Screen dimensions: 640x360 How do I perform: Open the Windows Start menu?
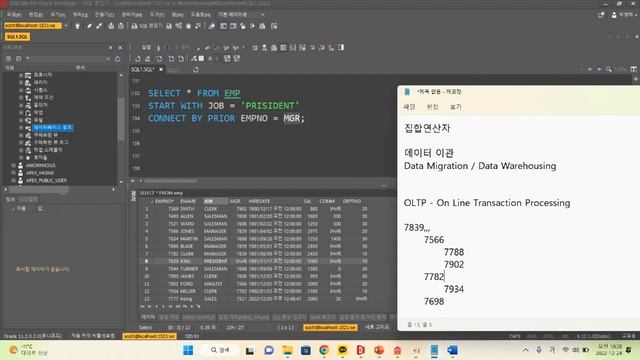click(188, 350)
